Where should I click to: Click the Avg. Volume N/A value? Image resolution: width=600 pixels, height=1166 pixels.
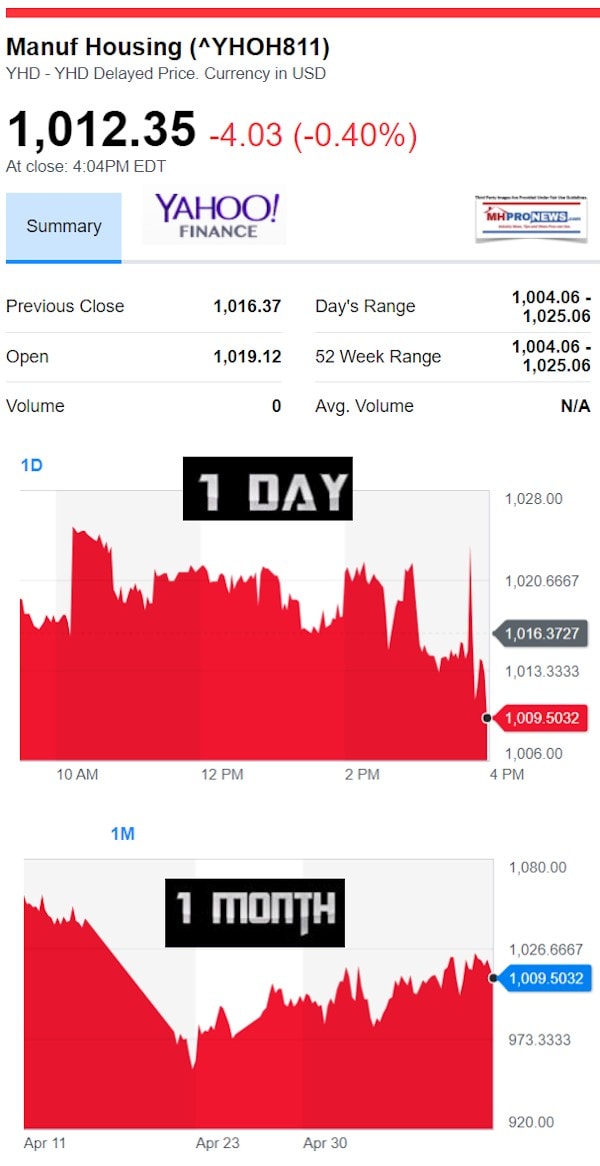pos(575,406)
